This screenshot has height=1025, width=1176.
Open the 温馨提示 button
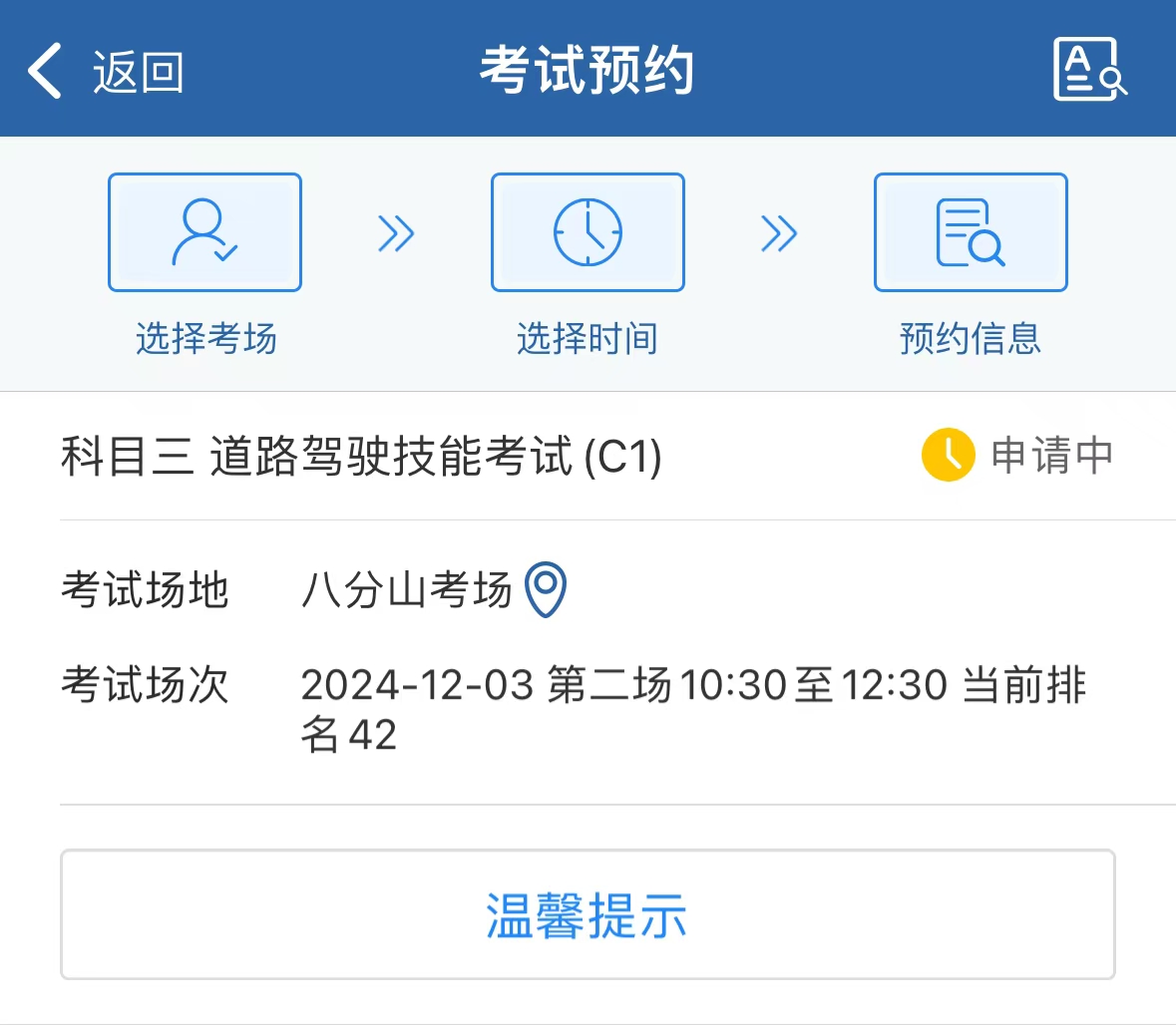[x=588, y=914]
